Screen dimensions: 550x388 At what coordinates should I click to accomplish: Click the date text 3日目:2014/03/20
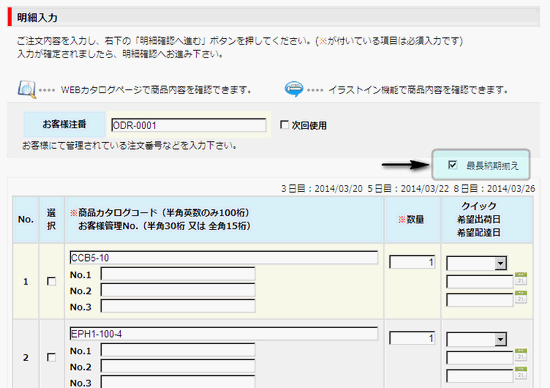point(322,189)
